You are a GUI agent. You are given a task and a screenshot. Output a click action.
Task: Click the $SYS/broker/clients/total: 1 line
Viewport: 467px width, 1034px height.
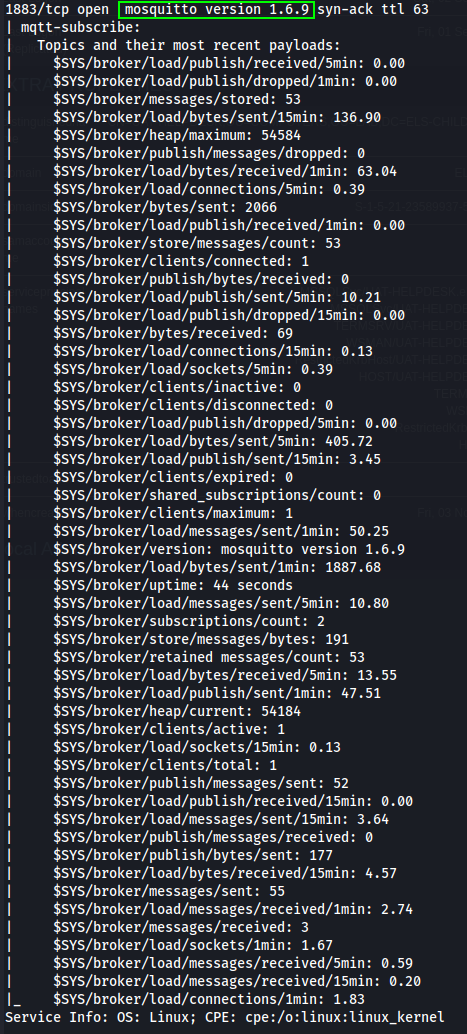click(x=165, y=766)
